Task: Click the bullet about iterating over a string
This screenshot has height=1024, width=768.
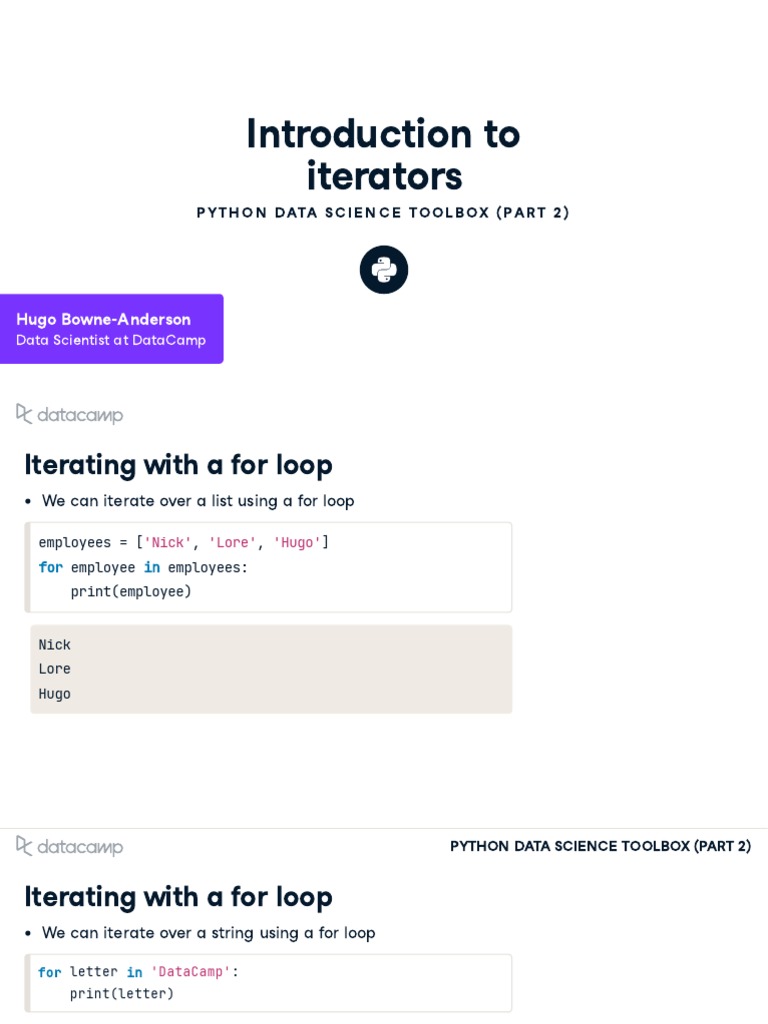Action: [x=208, y=933]
